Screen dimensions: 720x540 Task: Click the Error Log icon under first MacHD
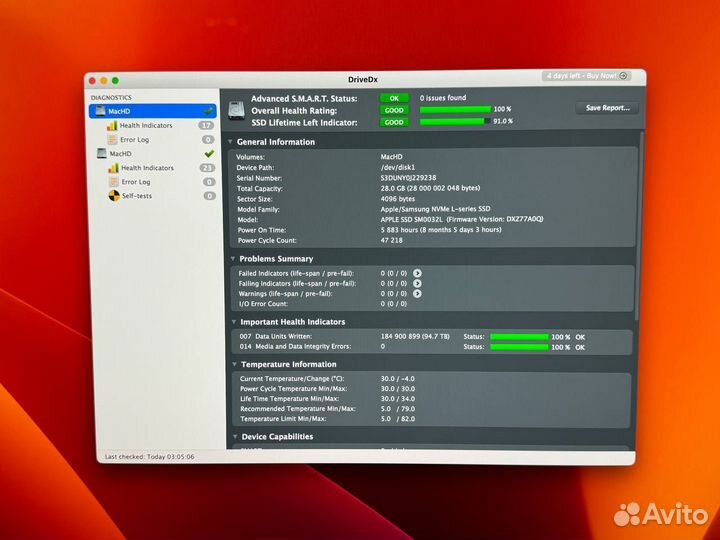click(x=113, y=140)
